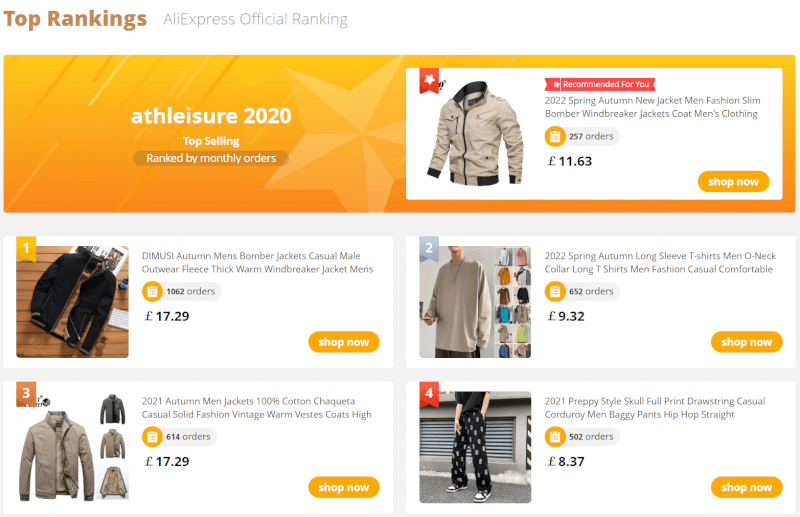
Task: Click the rank 4 badge on skull pants
Action: tap(429, 392)
